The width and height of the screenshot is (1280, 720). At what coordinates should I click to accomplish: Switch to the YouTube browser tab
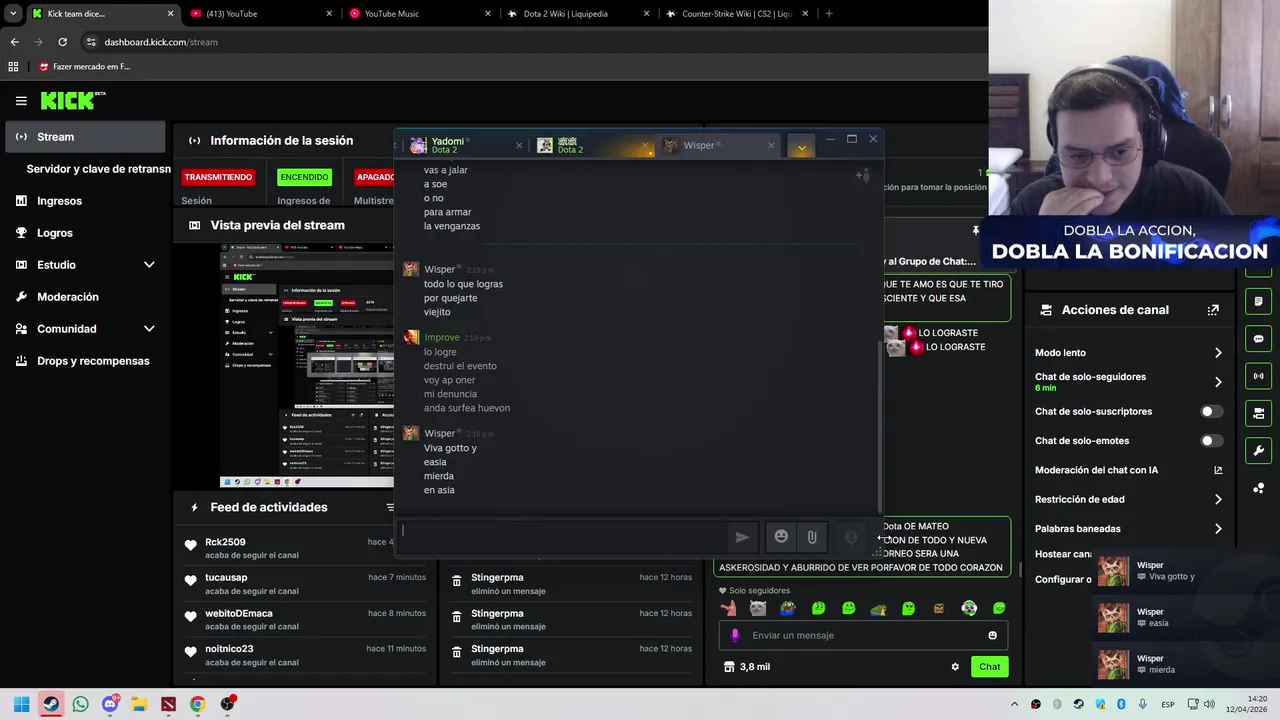pyautogui.click(x=260, y=14)
